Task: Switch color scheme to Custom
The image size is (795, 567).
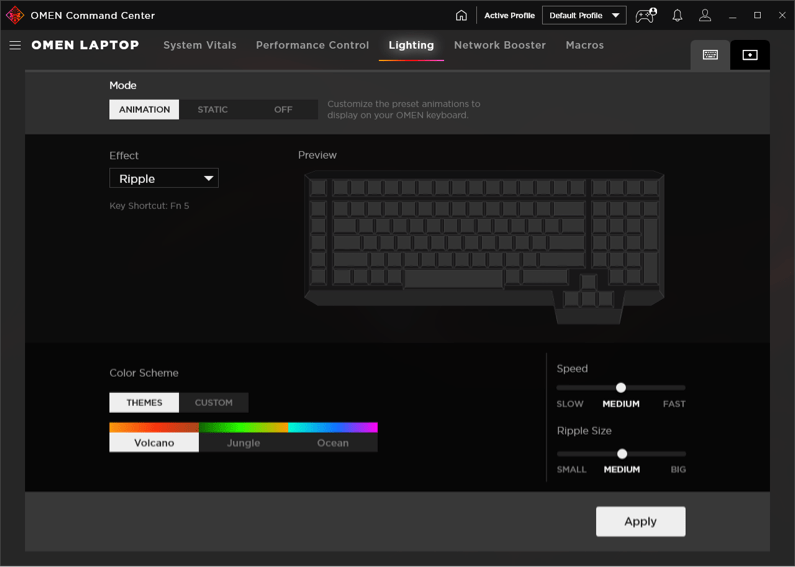Action: pyautogui.click(x=213, y=402)
